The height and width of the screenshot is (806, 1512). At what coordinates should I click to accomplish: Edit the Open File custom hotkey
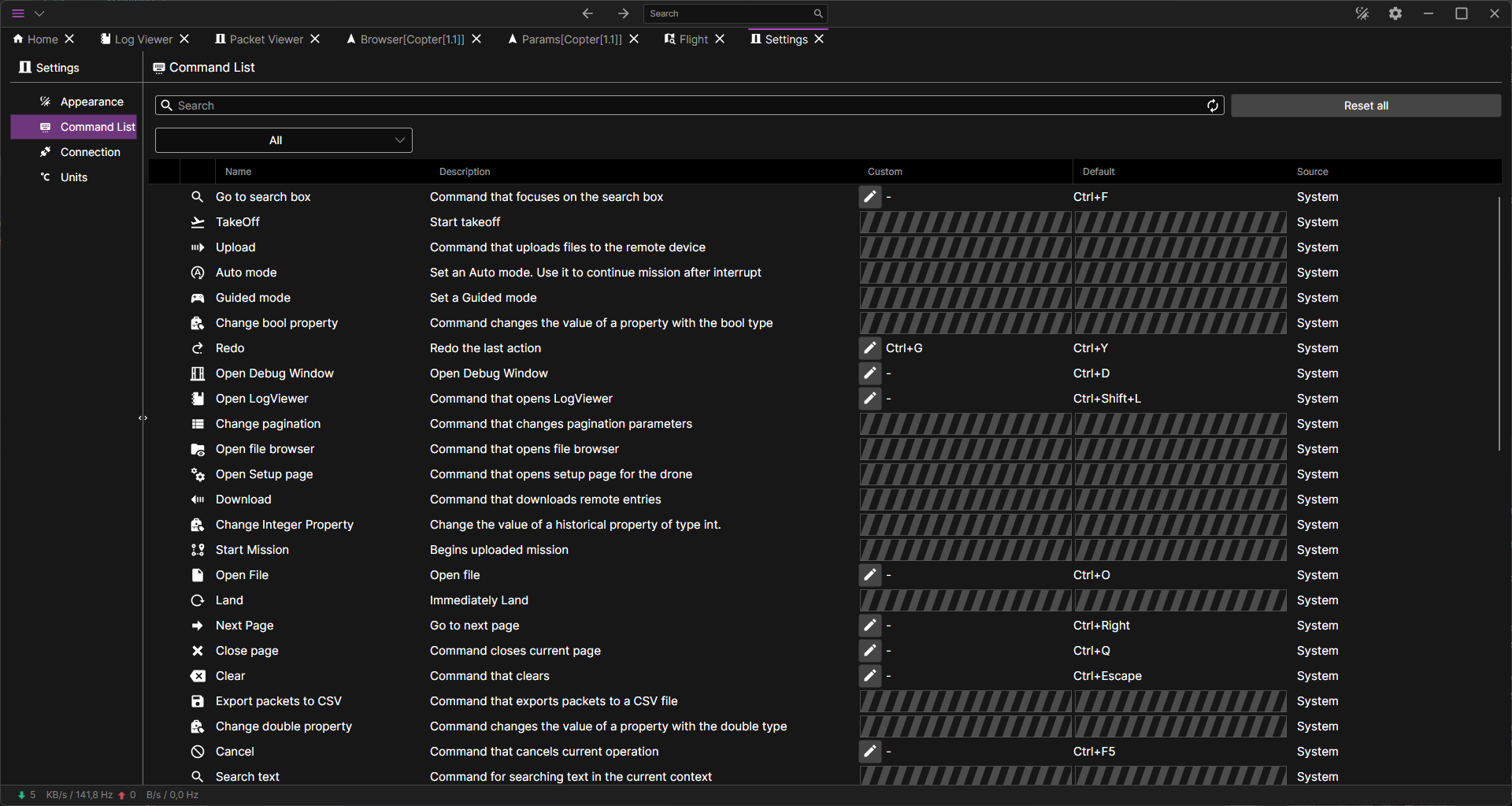pos(869,575)
